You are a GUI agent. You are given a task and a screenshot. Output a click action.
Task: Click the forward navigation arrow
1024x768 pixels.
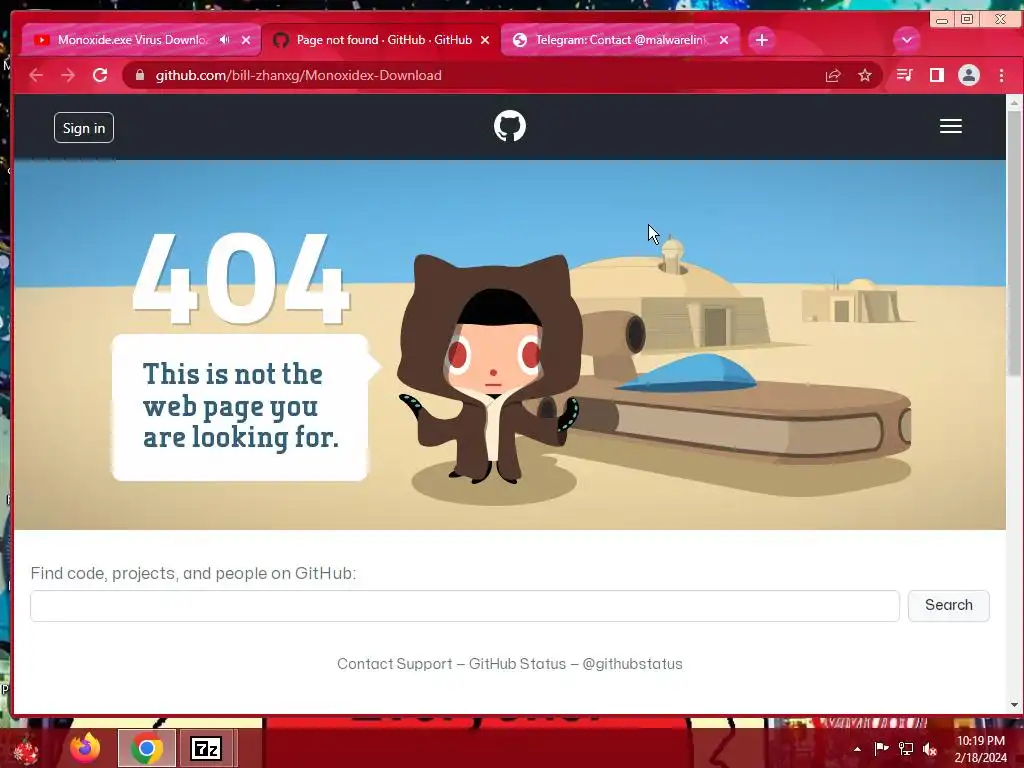point(68,76)
